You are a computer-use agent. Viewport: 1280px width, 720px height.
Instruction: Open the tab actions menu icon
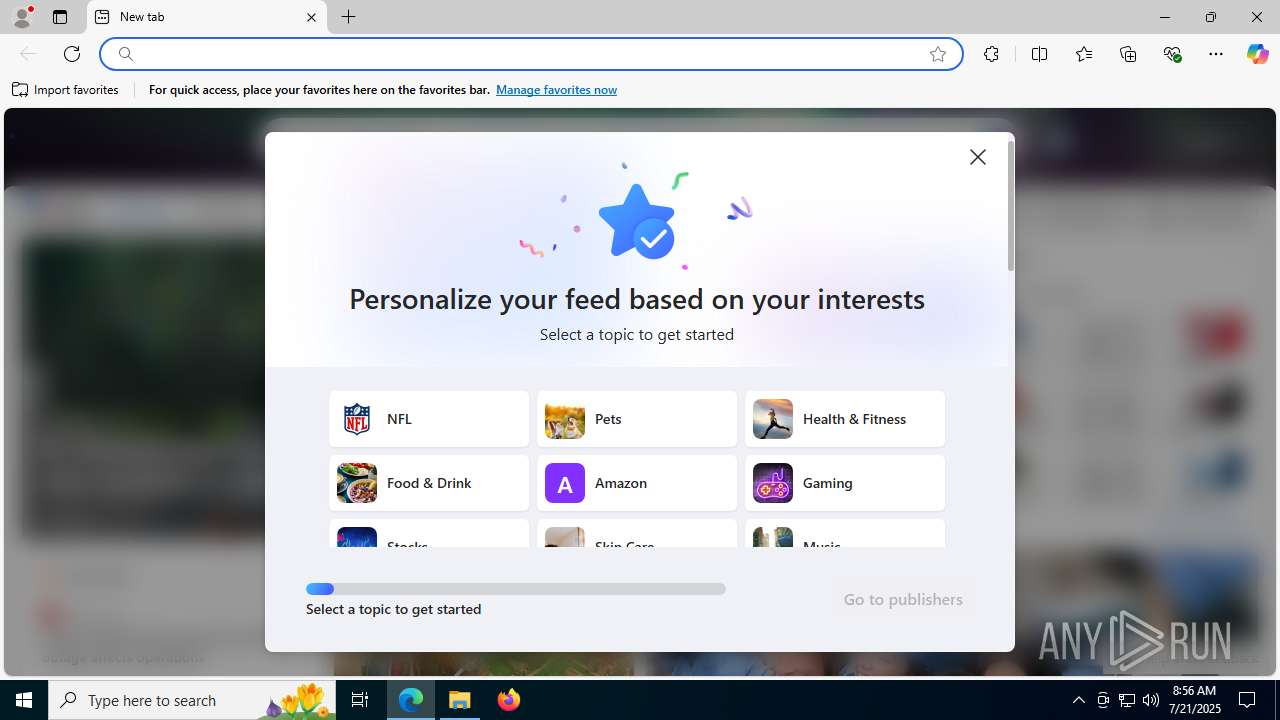pyautogui.click(x=60, y=17)
